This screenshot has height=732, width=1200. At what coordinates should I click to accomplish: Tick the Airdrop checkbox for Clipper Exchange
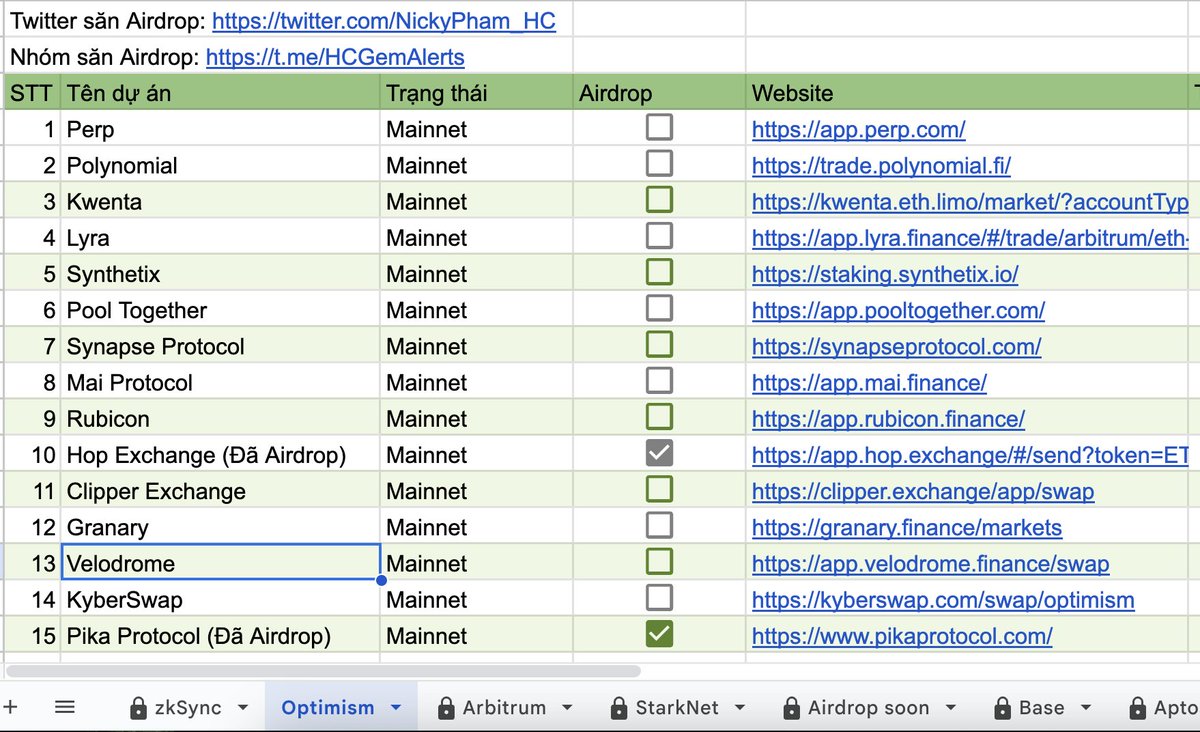(659, 489)
